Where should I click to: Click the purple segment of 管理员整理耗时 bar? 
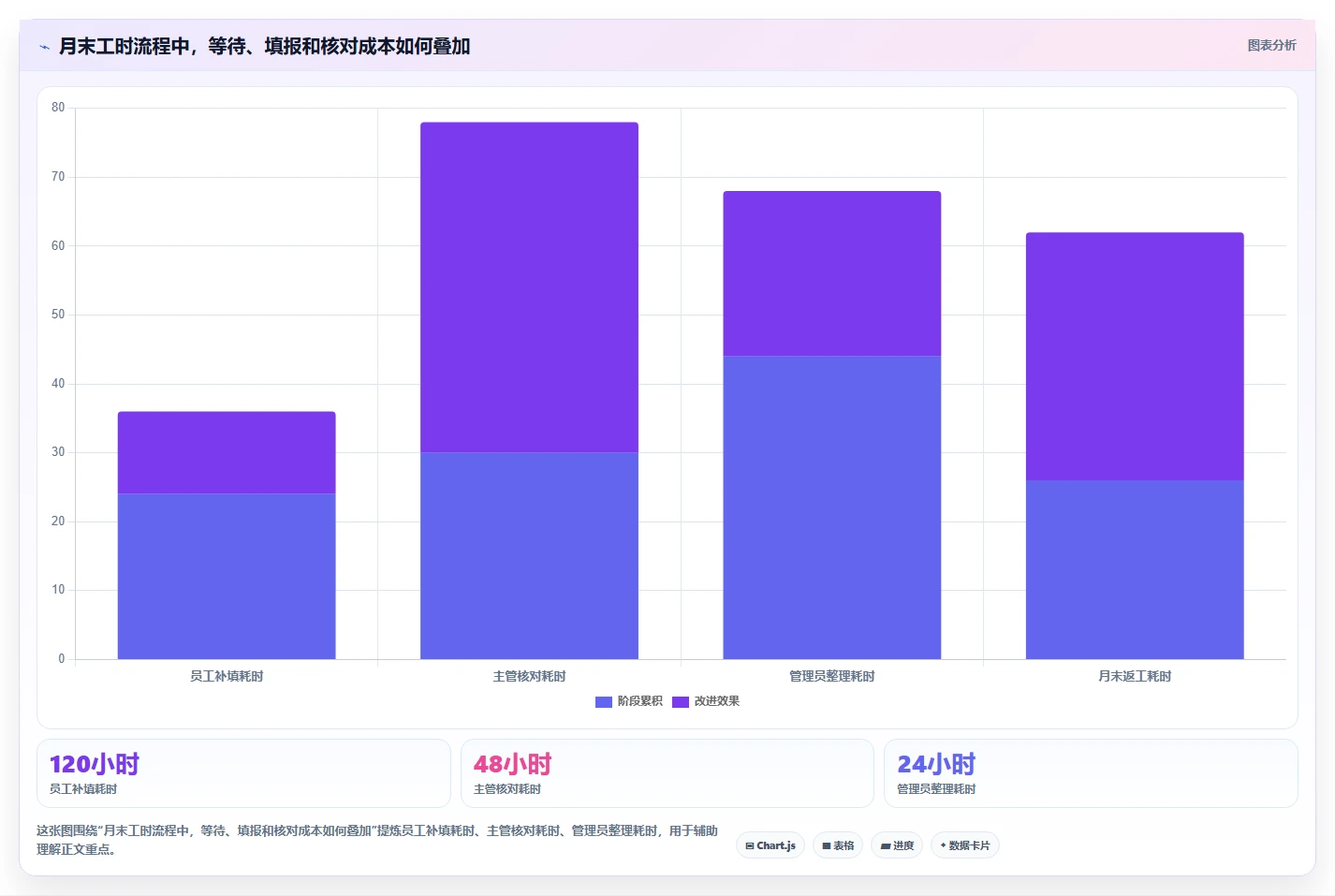click(x=832, y=273)
